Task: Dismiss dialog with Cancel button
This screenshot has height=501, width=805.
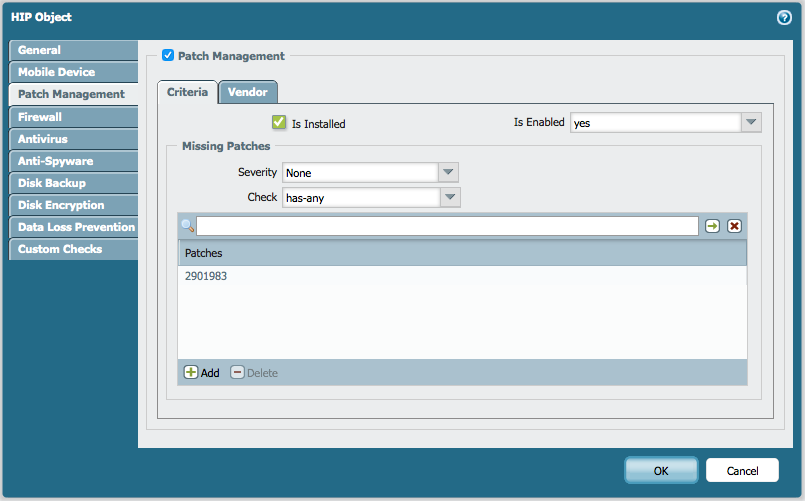Action: click(742, 471)
